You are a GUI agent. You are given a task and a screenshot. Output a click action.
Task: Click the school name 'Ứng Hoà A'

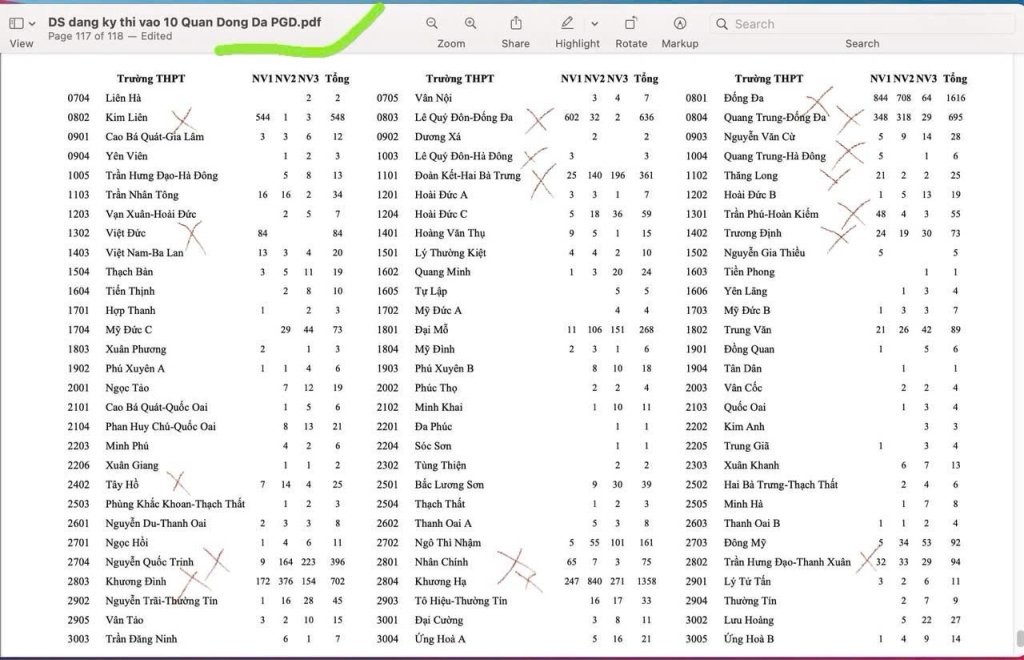[440, 639]
